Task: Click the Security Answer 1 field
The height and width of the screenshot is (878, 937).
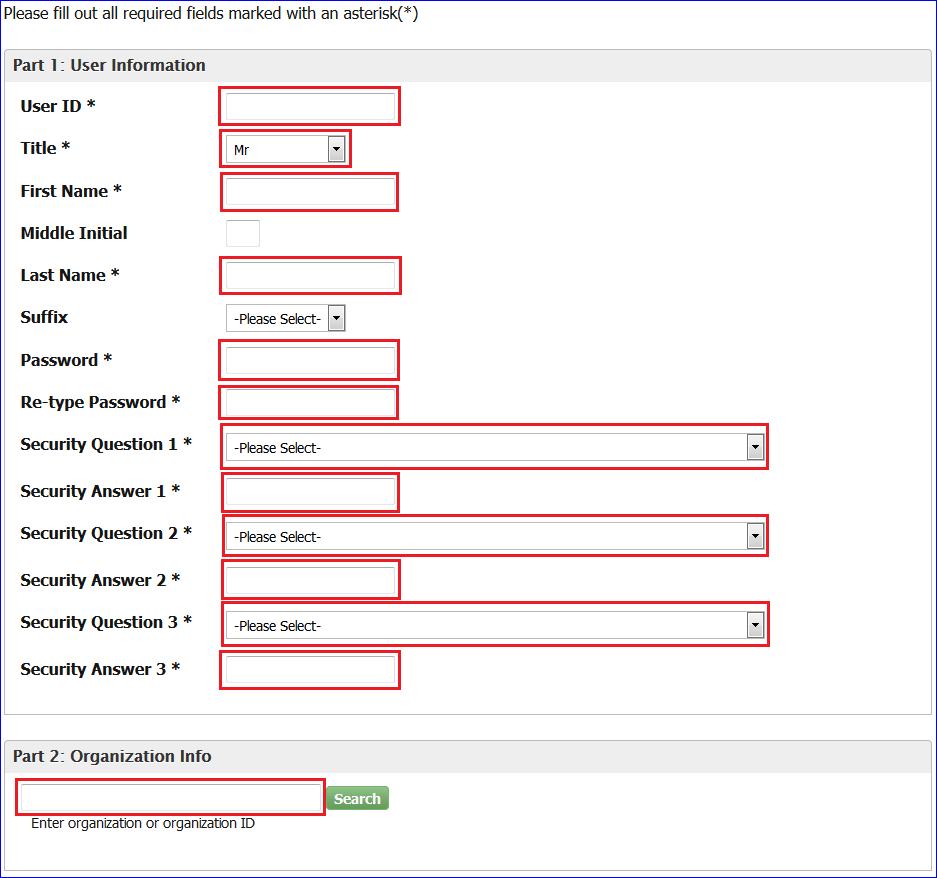Action: click(x=310, y=492)
